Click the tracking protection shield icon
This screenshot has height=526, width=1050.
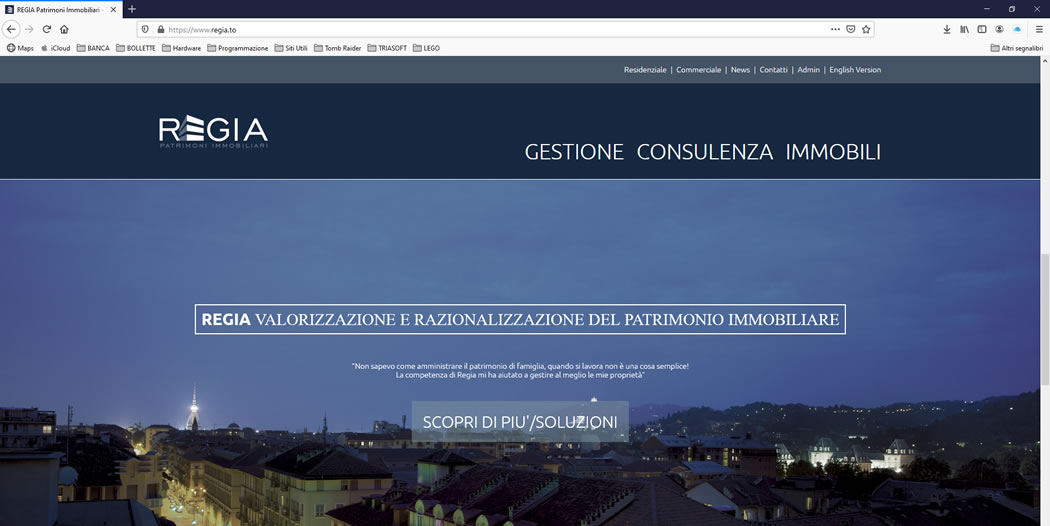tap(145, 29)
